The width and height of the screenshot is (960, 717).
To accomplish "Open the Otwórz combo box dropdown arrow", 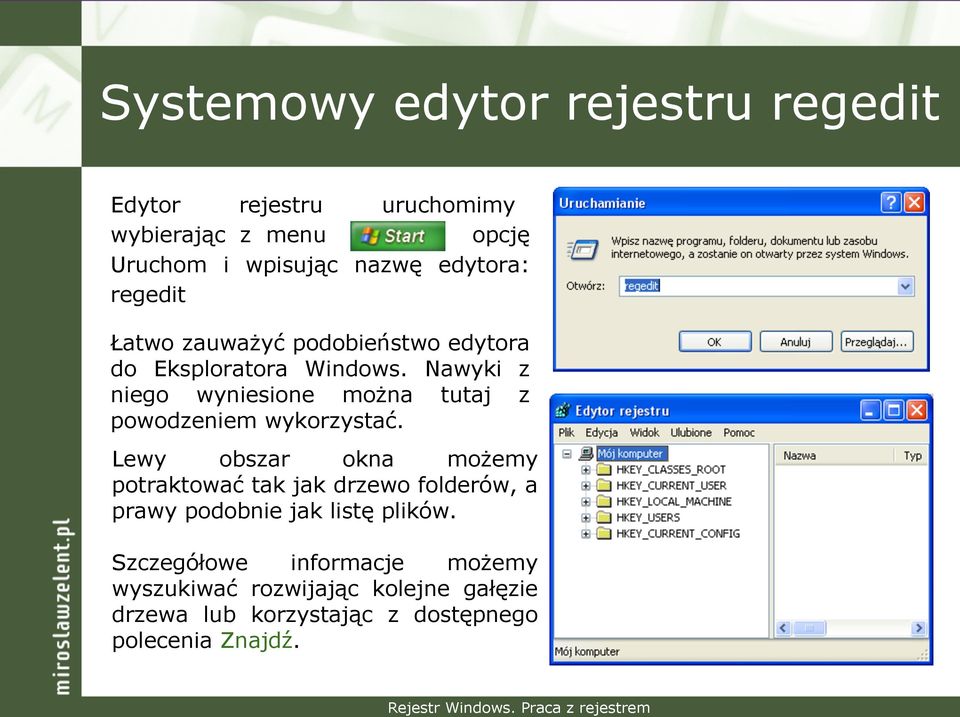I will click(x=906, y=286).
